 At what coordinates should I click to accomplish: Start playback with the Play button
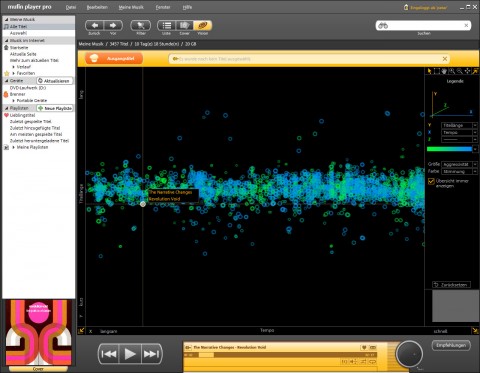tap(130, 354)
